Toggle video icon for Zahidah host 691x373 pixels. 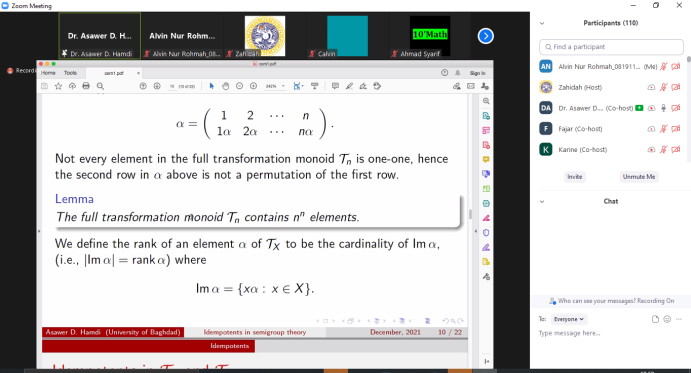click(x=676, y=87)
